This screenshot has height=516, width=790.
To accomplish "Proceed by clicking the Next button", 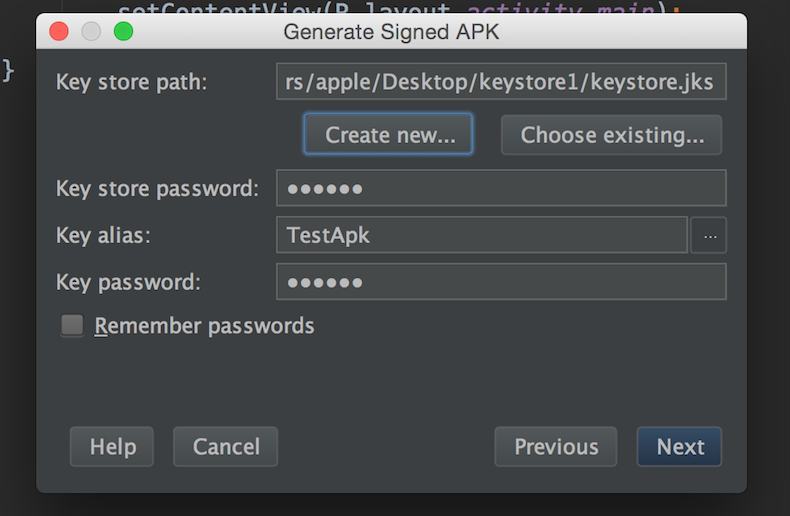I will coord(680,447).
